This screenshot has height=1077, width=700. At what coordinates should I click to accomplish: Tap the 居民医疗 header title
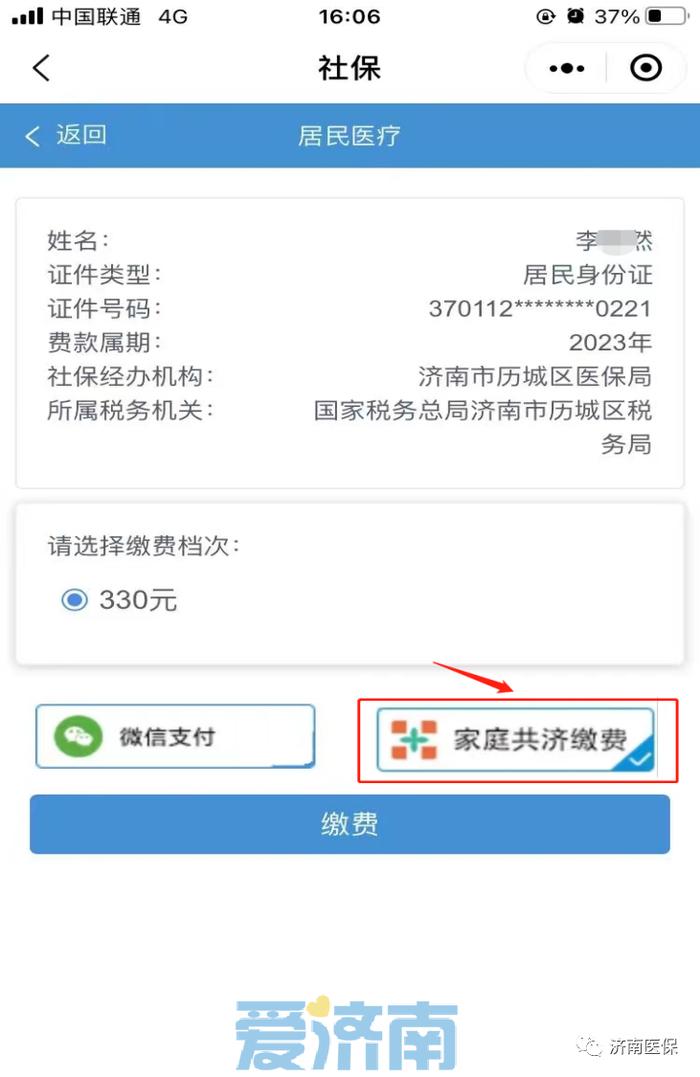click(349, 136)
